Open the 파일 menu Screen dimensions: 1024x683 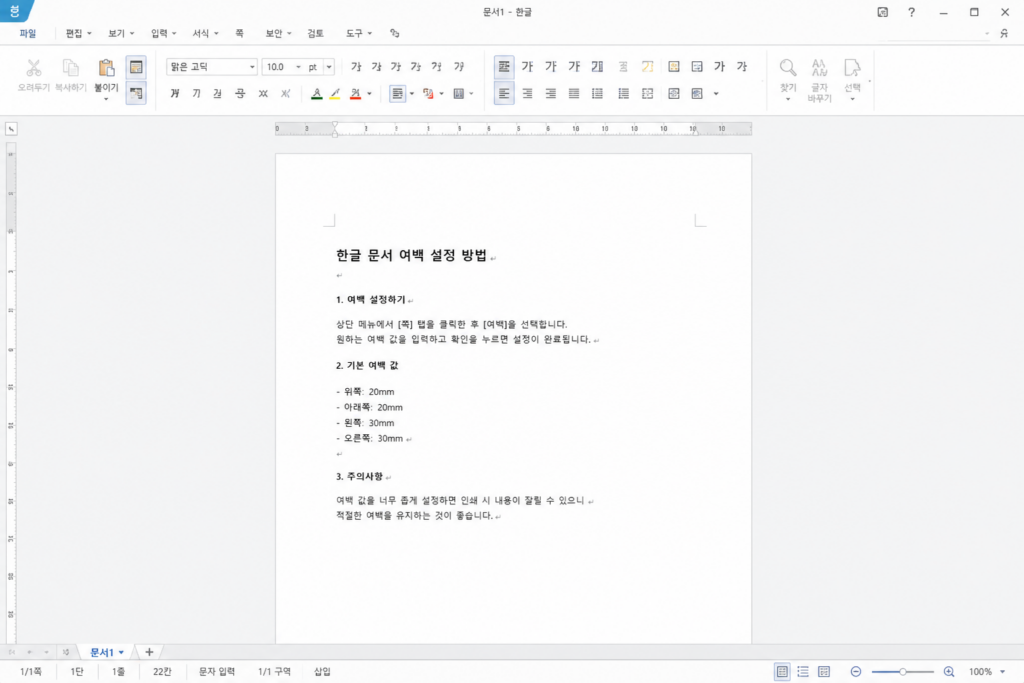point(27,33)
